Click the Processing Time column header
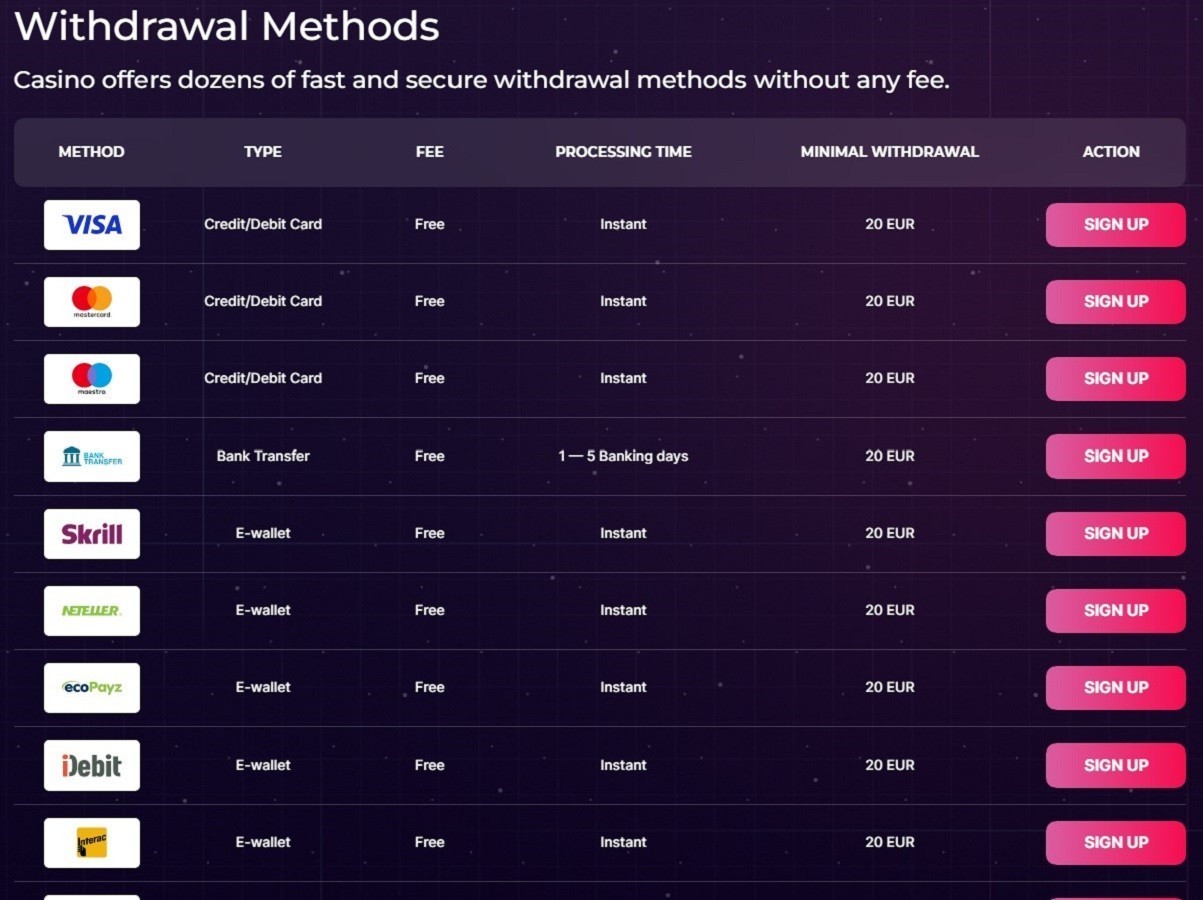Viewport: 1203px width, 900px height. pos(623,152)
